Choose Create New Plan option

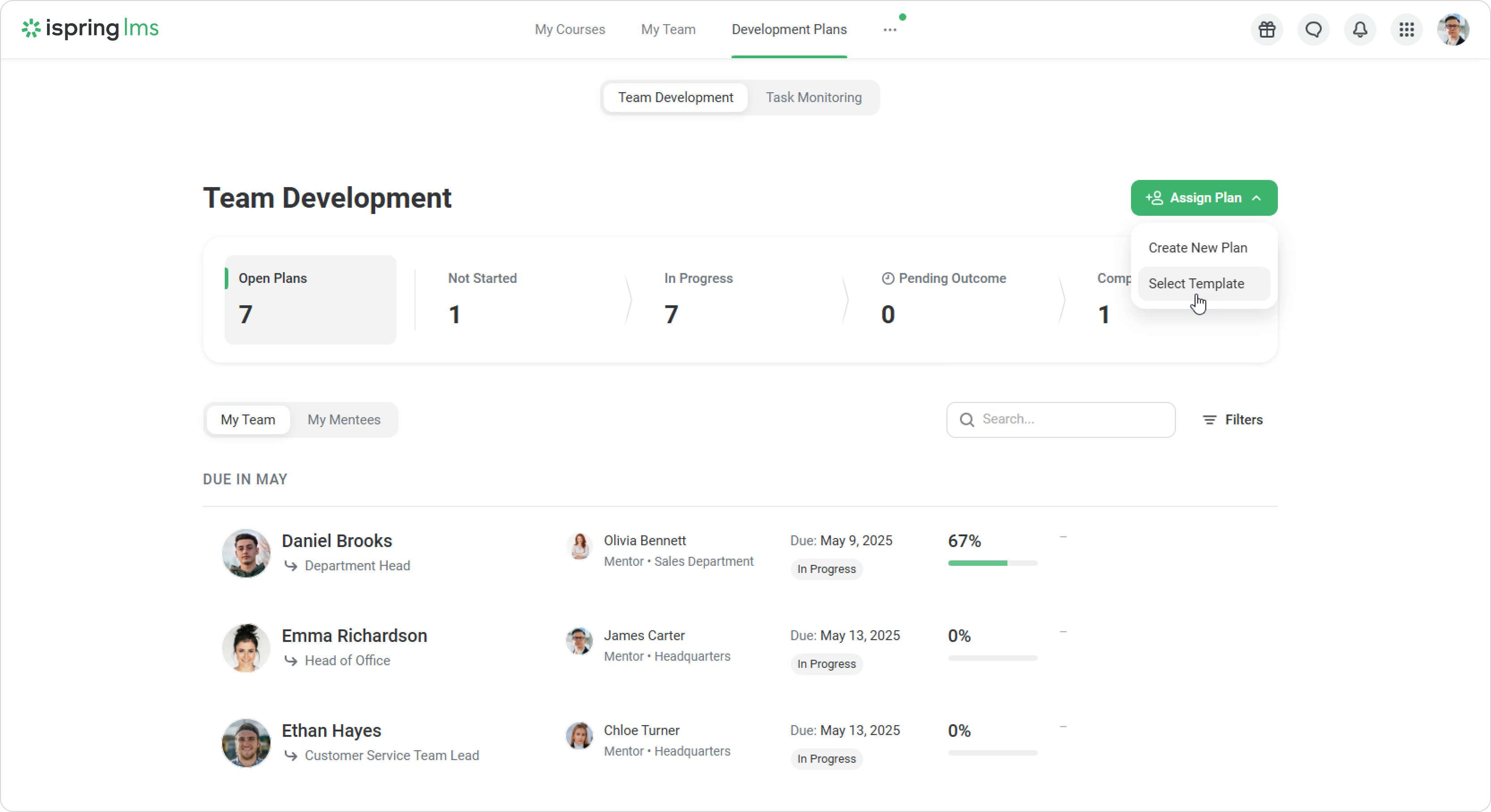point(1198,248)
